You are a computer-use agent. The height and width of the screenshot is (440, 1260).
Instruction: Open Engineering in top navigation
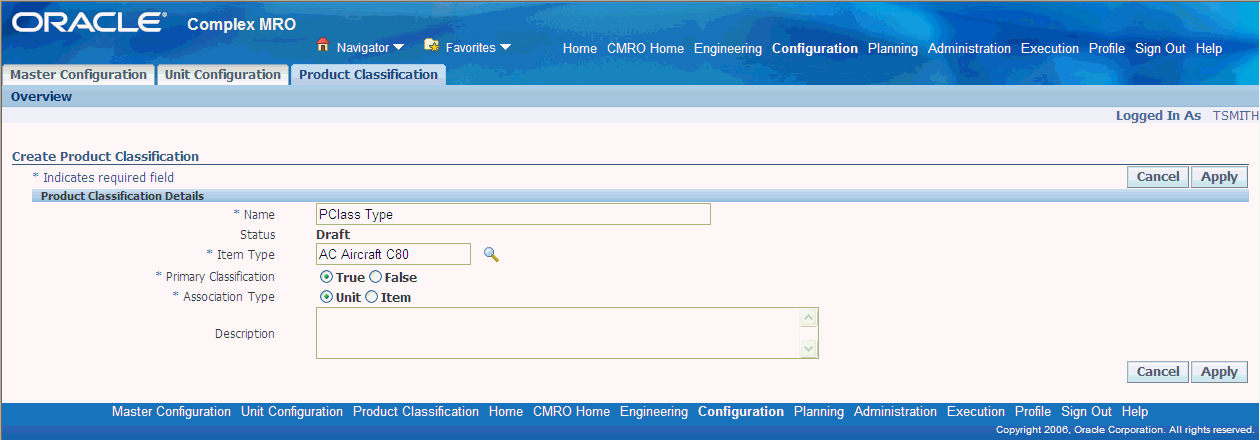click(x=728, y=49)
